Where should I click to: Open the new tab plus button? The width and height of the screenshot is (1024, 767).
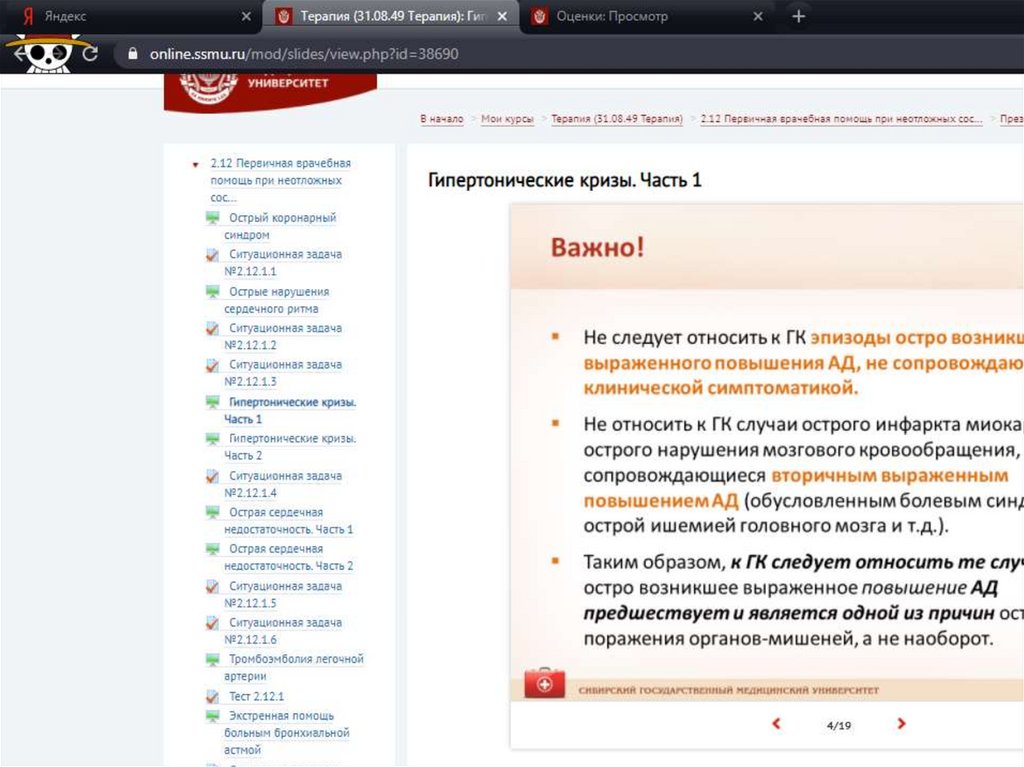pos(799,16)
